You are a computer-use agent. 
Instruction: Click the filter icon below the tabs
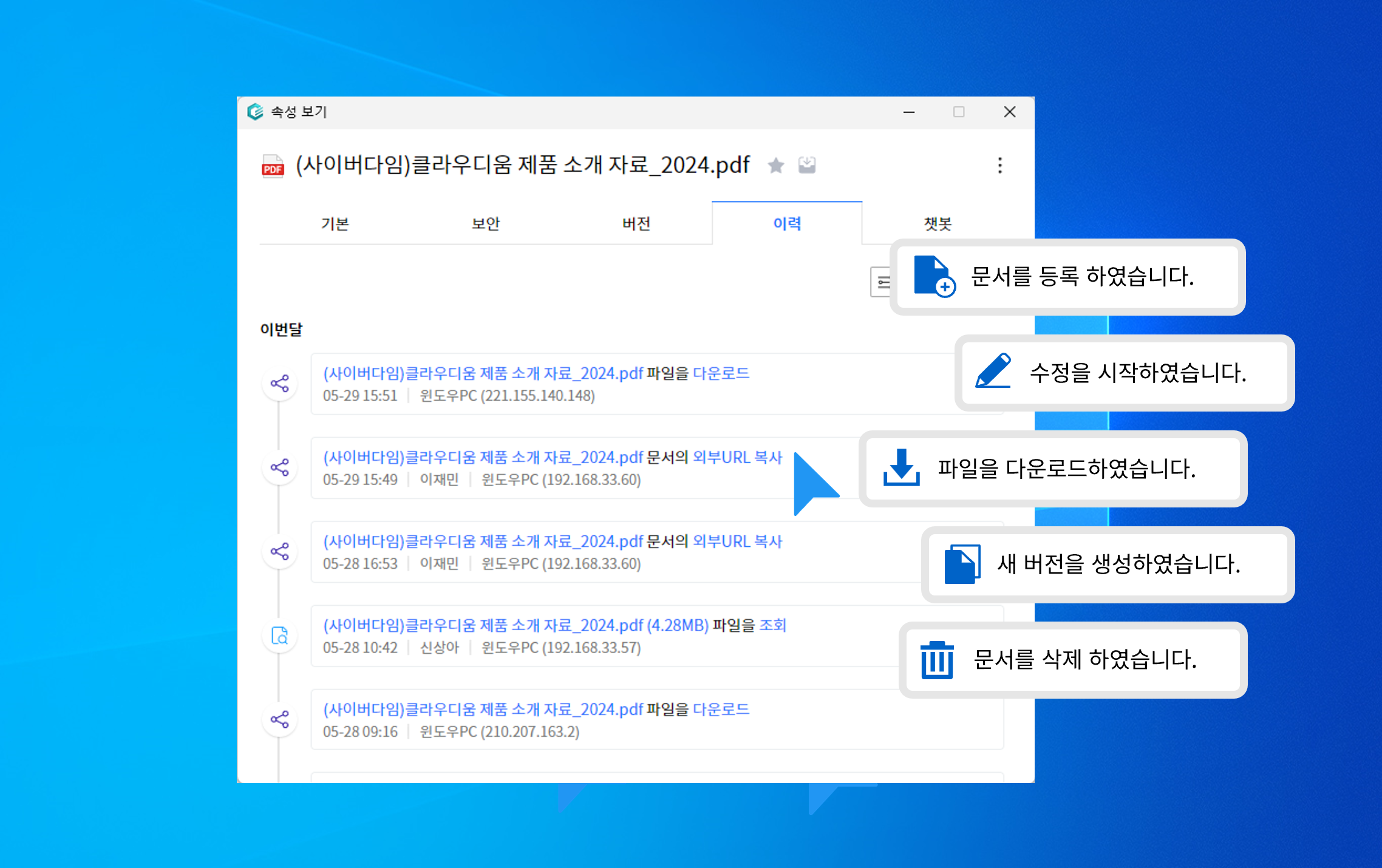(x=881, y=282)
